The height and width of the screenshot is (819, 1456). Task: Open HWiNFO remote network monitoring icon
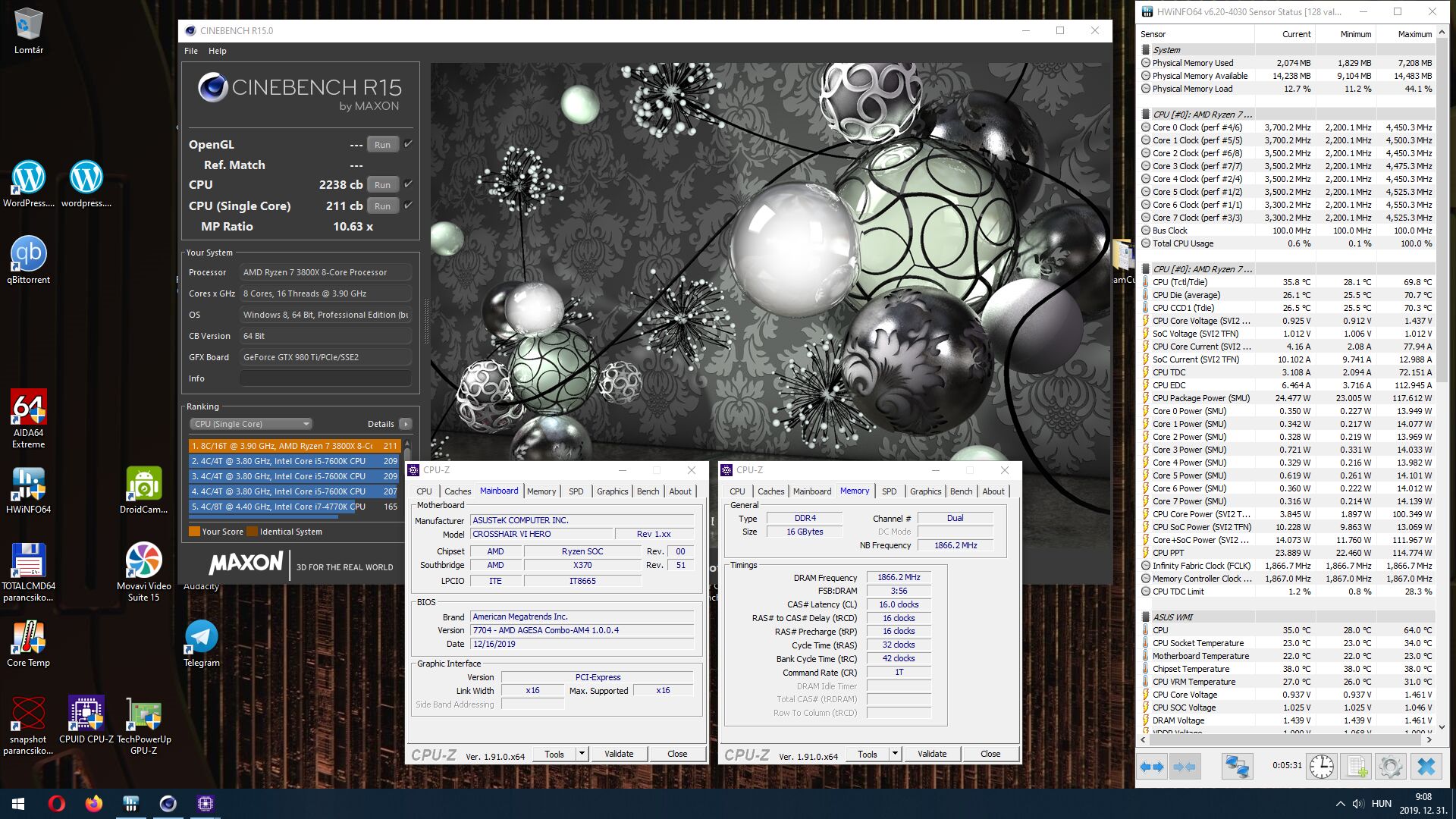1237,766
